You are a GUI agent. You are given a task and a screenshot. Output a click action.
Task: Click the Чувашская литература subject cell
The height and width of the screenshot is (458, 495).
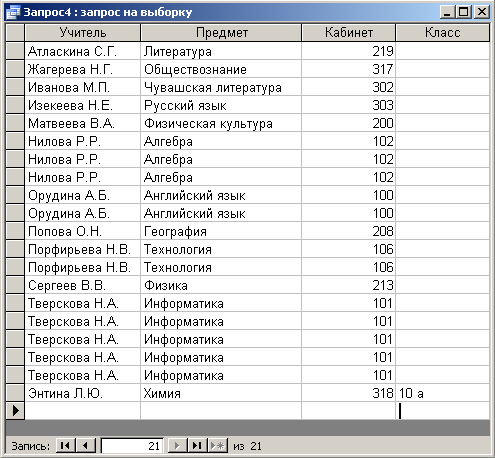click(x=221, y=87)
